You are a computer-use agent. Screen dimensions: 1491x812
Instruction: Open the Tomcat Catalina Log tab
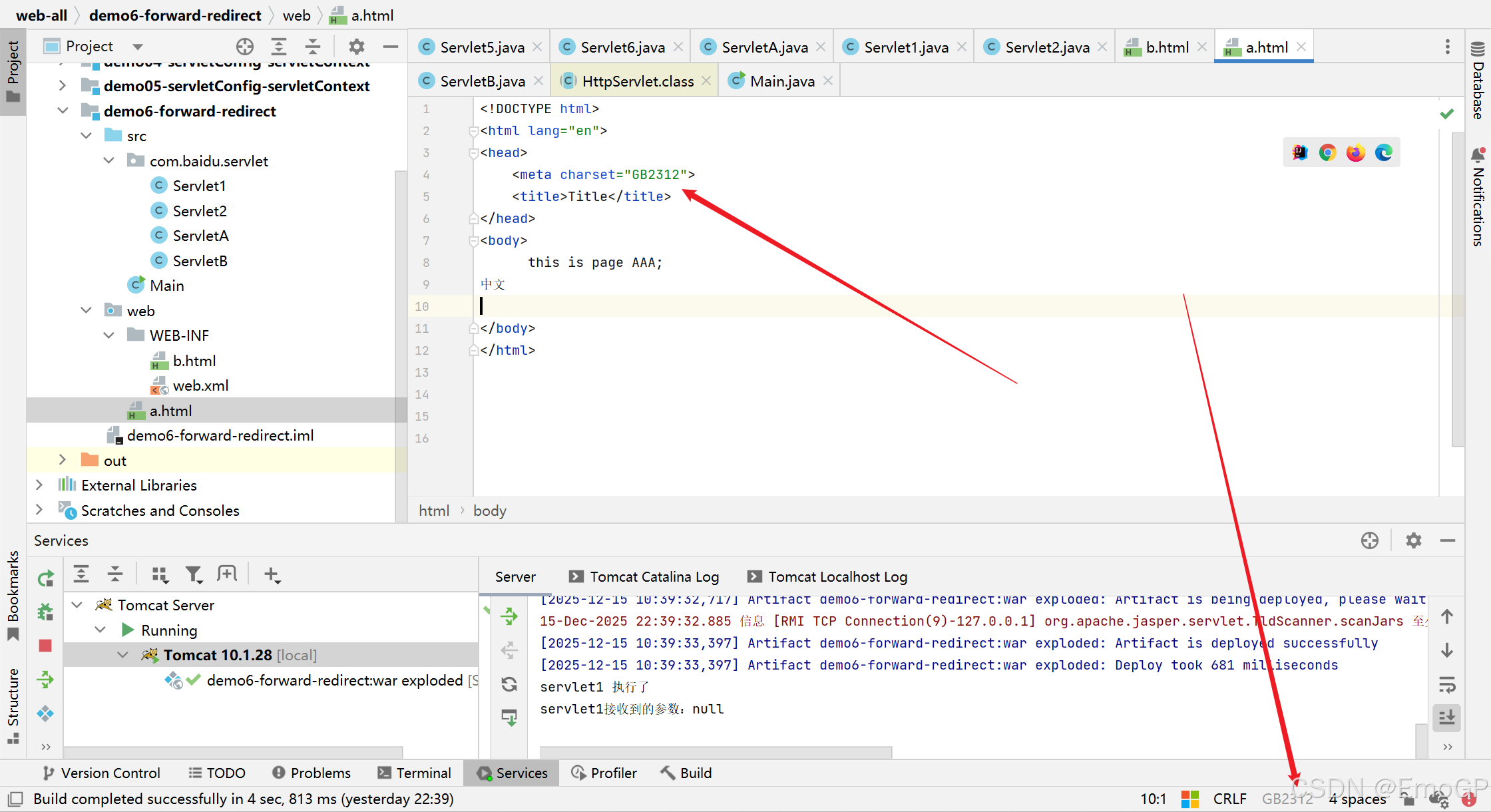pyautogui.click(x=654, y=576)
